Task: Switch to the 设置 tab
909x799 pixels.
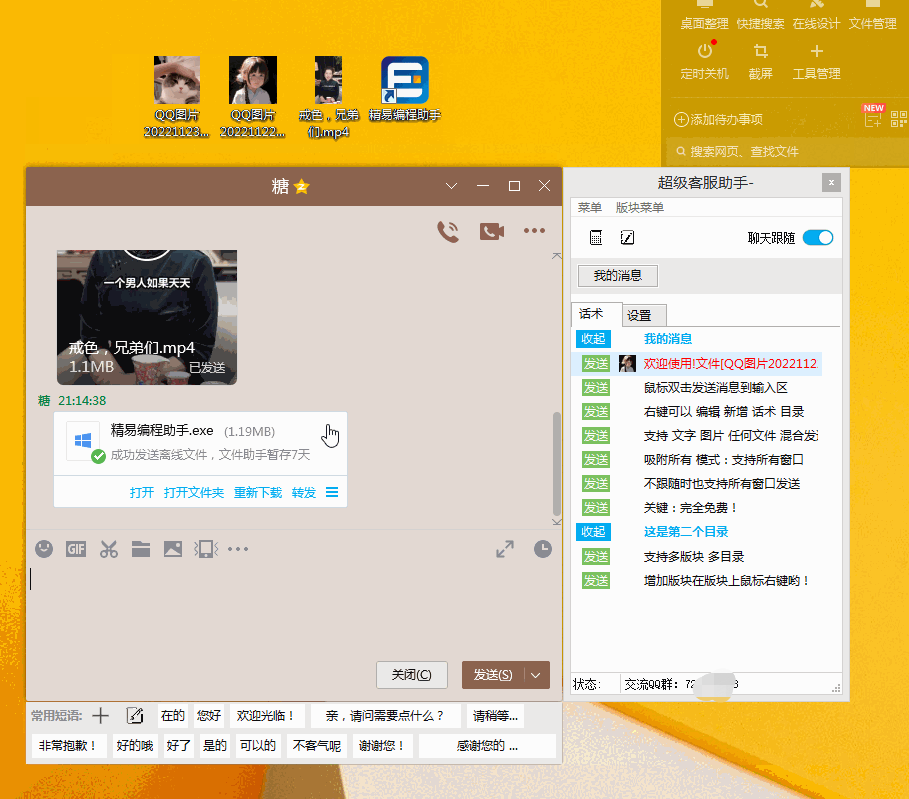Action: coord(639,316)
